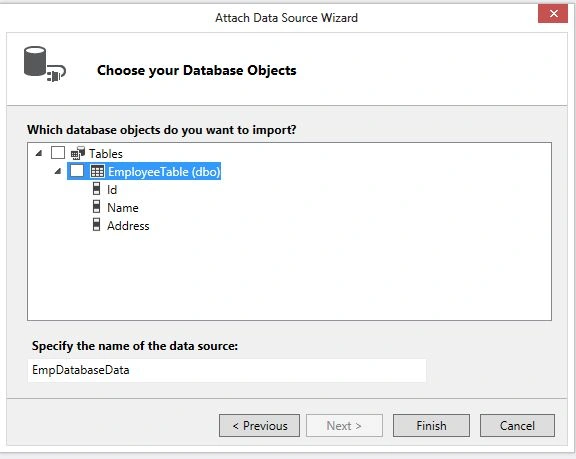576x459 pixels.
Task: Click the Tables folder icon
Action: point(78,153)
